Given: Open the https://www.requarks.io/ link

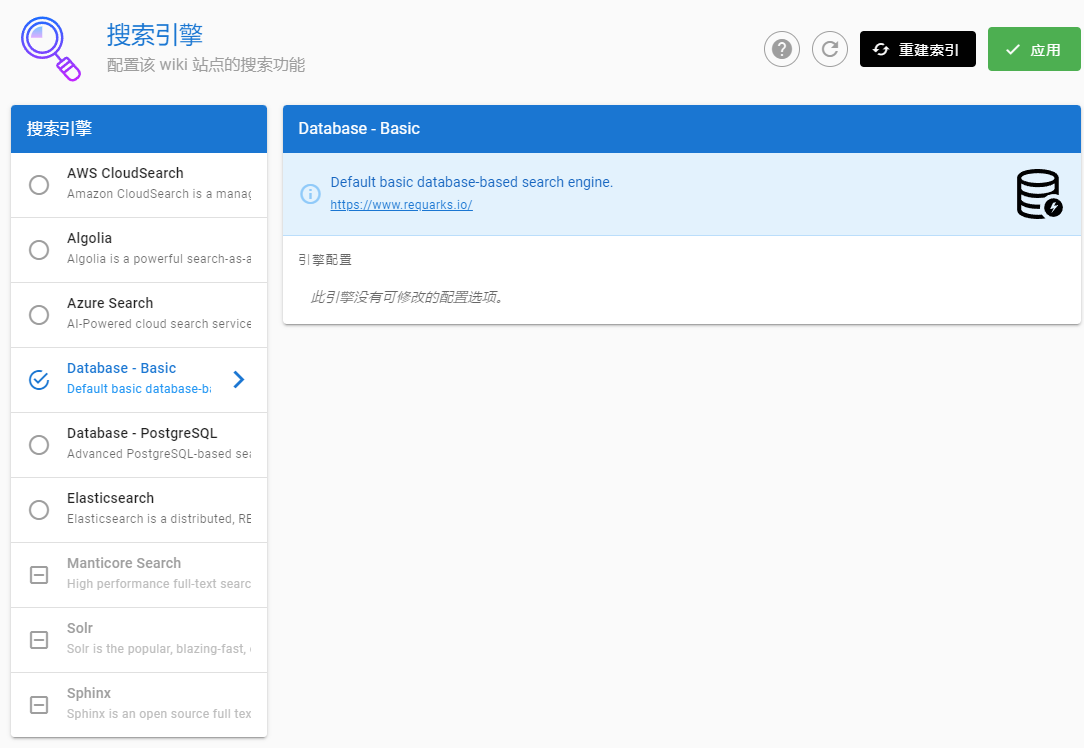Looking at the screenshot, I should click(x=401, y=205).
